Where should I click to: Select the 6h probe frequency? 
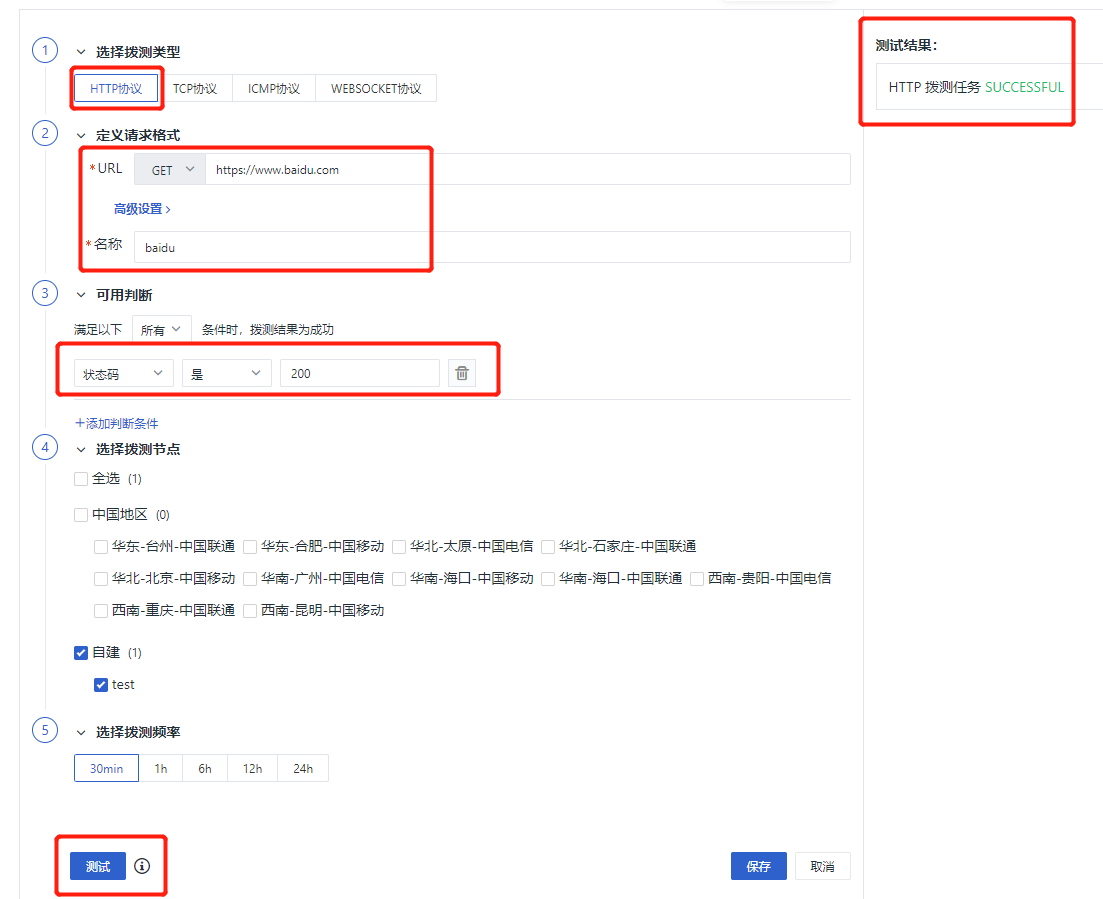pos(205,768)
